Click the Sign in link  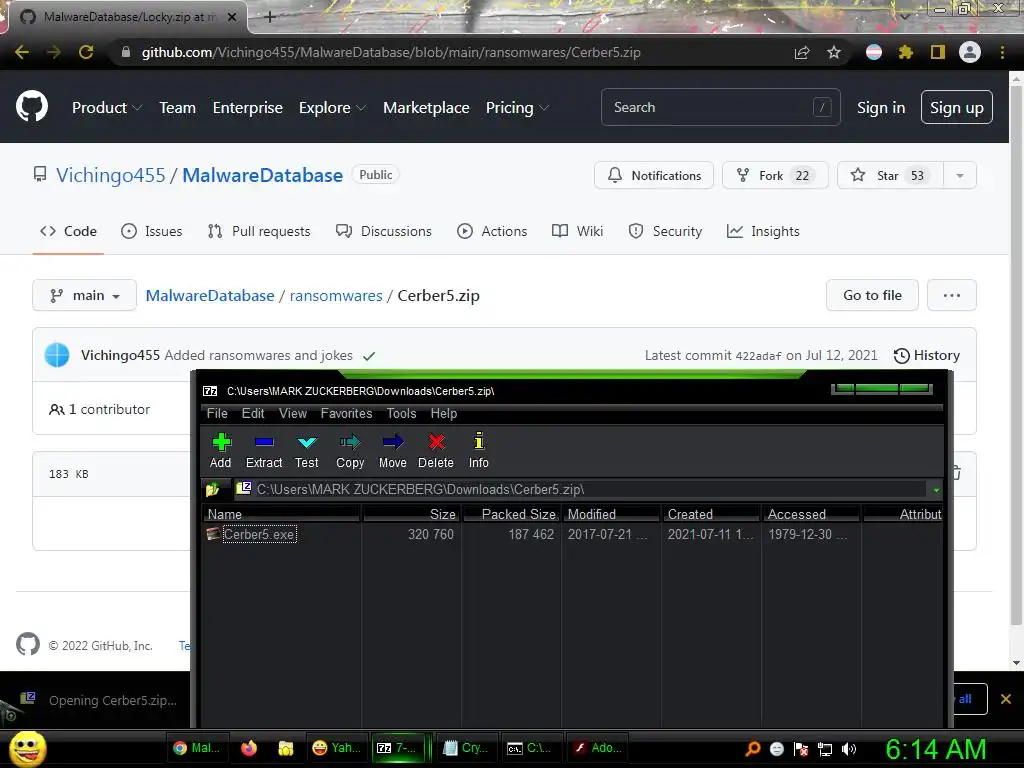881,108
